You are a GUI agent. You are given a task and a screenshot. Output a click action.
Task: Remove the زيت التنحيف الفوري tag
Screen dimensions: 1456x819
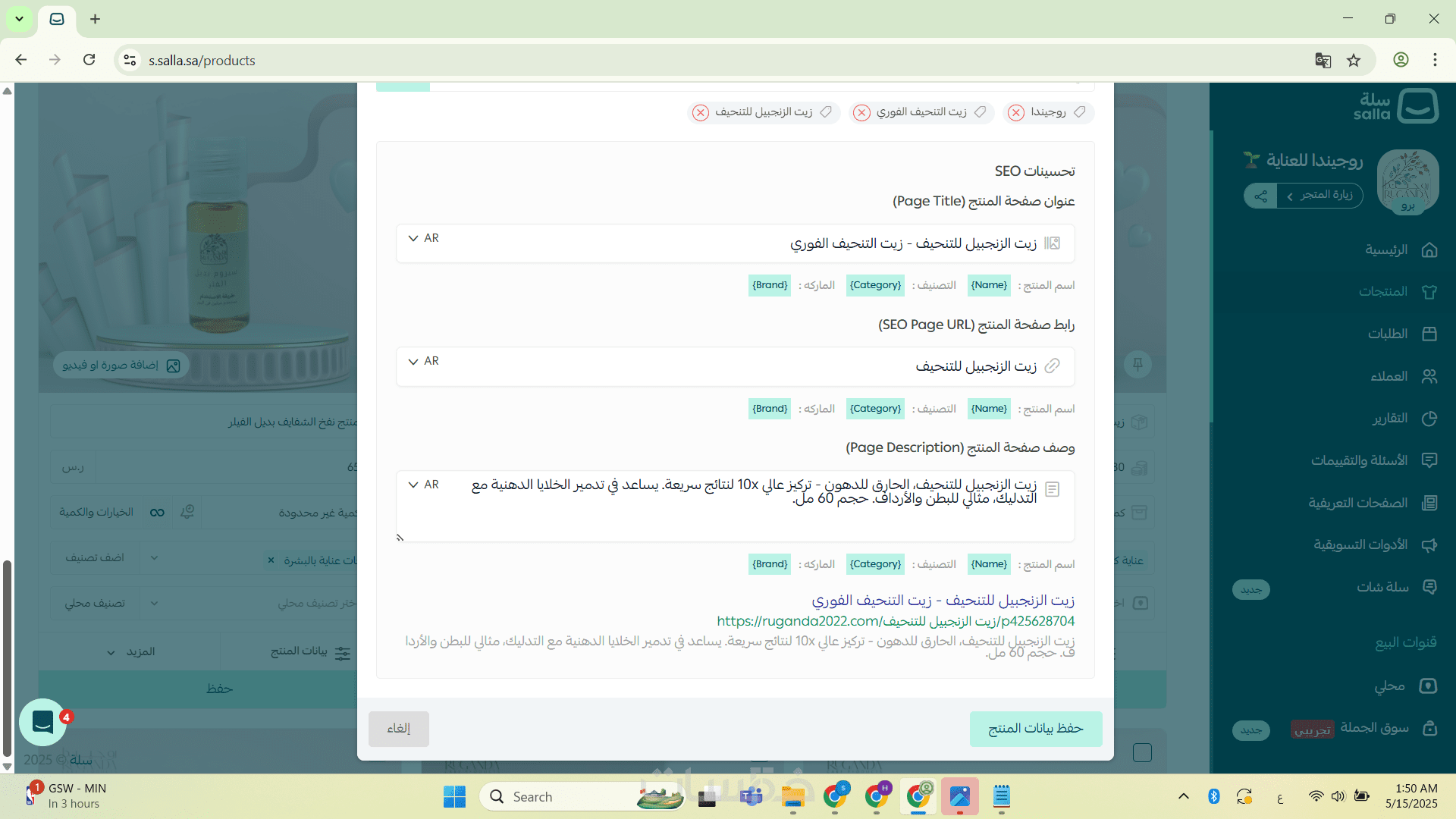861,113
